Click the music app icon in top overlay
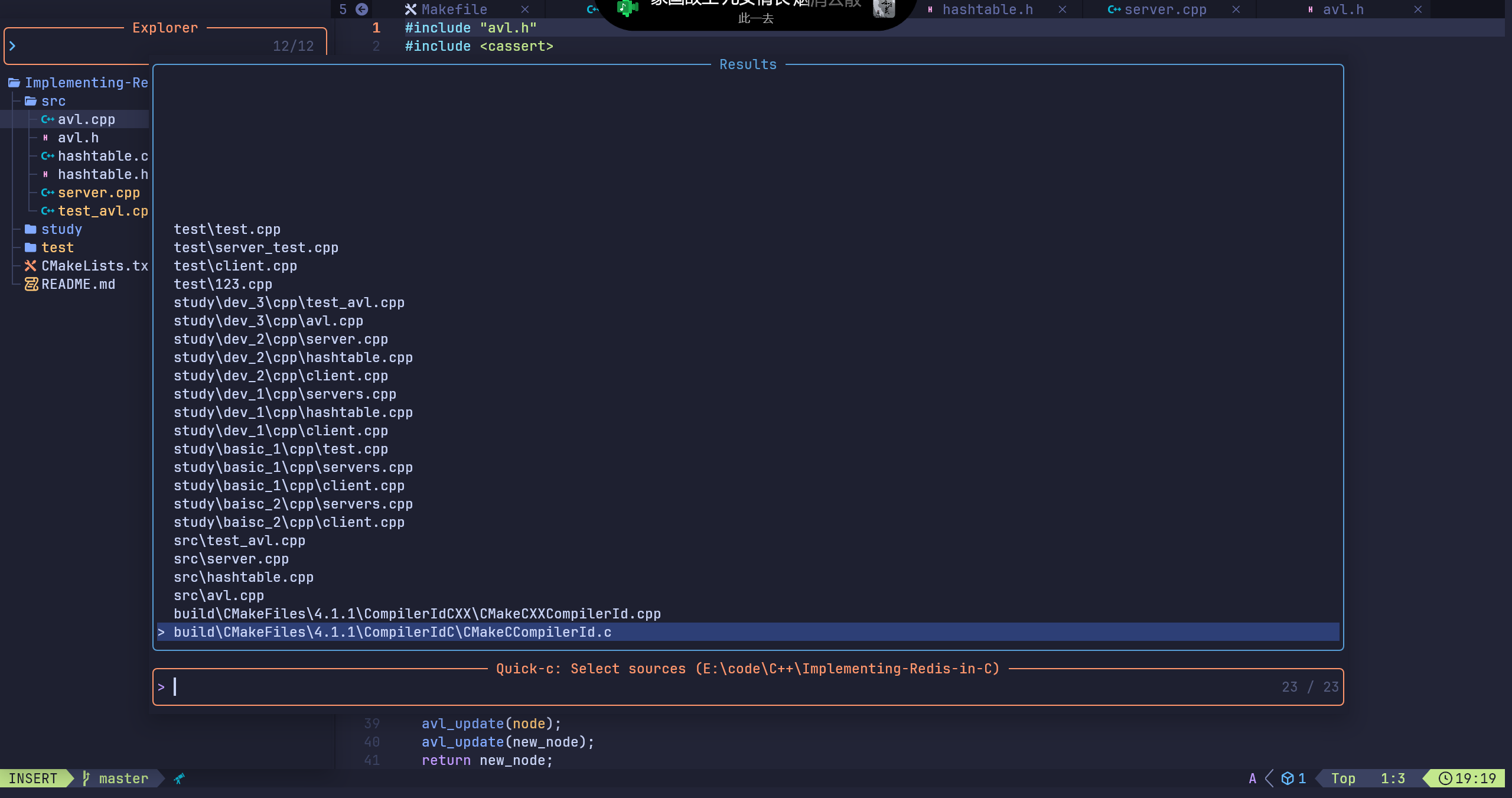Image resolution: width=1512 pixels, height=798 pixels. tap(627, 7)
